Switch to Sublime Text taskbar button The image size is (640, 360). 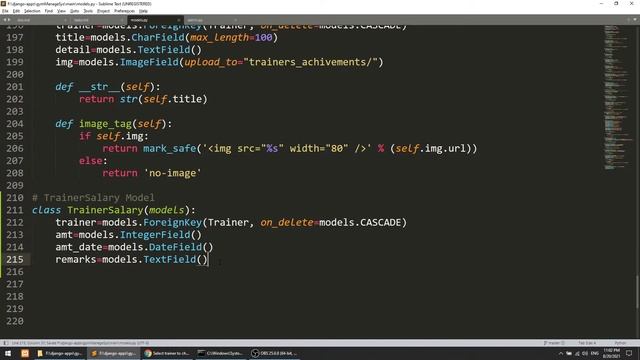pos(113,353)
